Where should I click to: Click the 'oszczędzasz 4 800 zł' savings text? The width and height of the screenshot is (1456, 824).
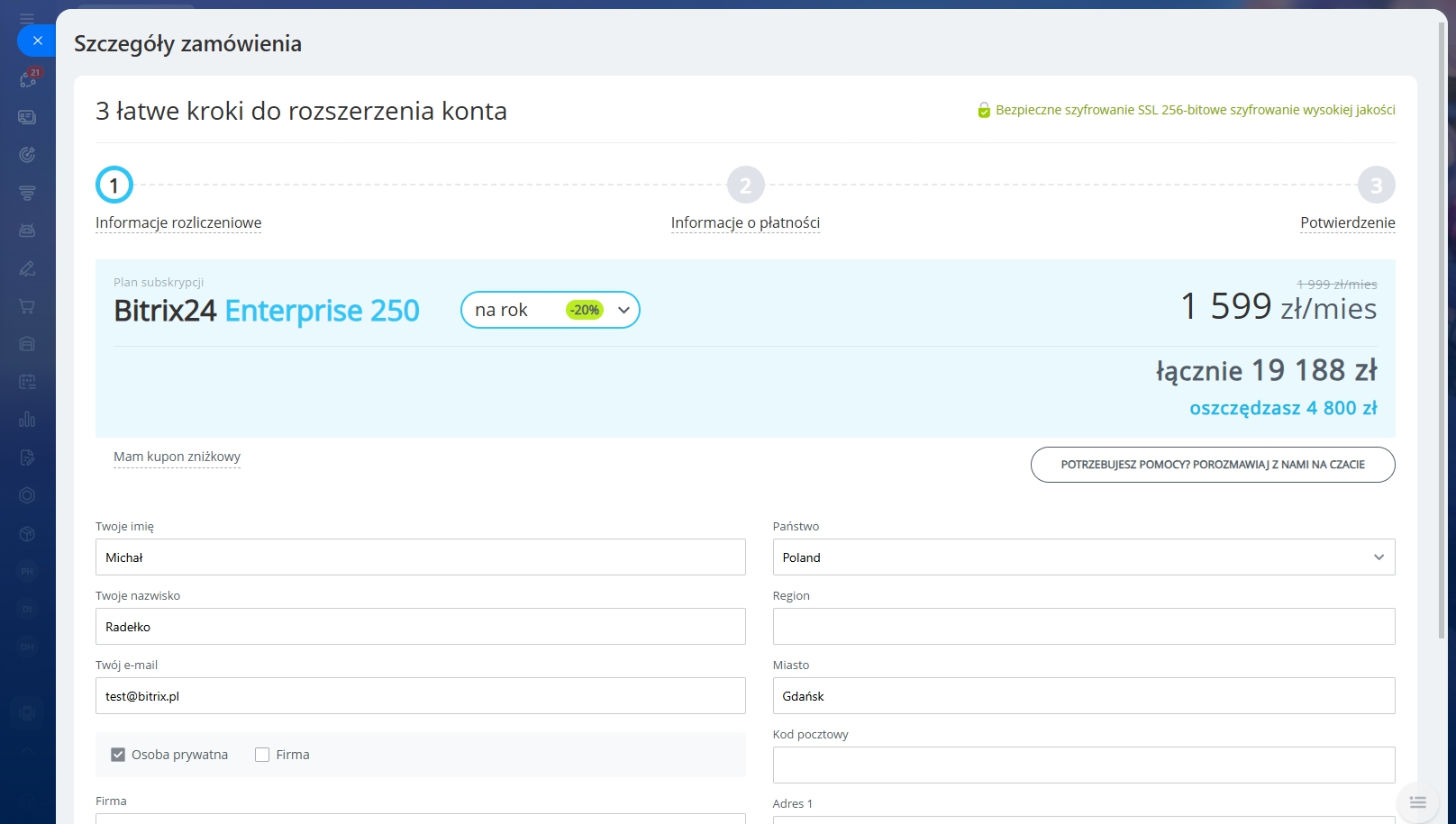(x=1283, y=408)
